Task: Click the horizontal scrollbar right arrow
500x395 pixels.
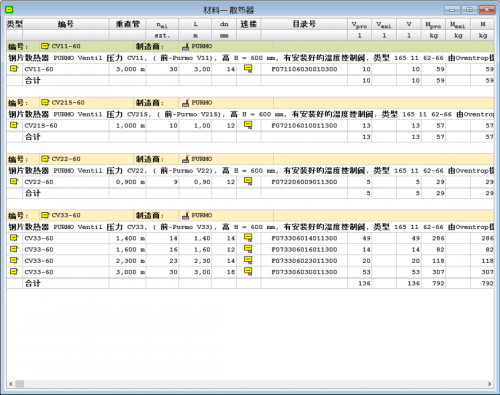Action: coord(489,384)
